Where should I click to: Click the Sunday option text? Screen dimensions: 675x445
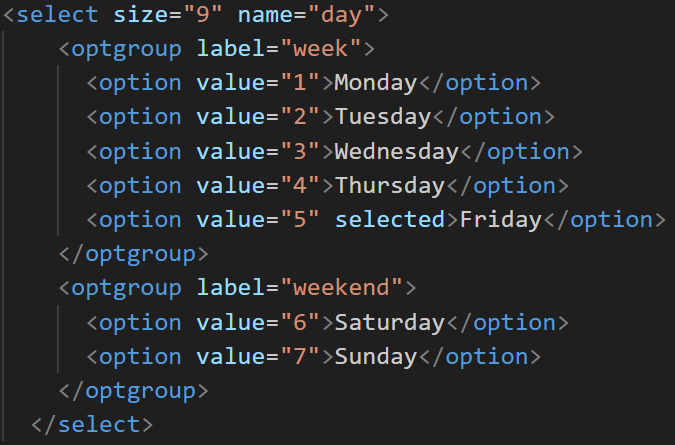(x=375, y=357)
